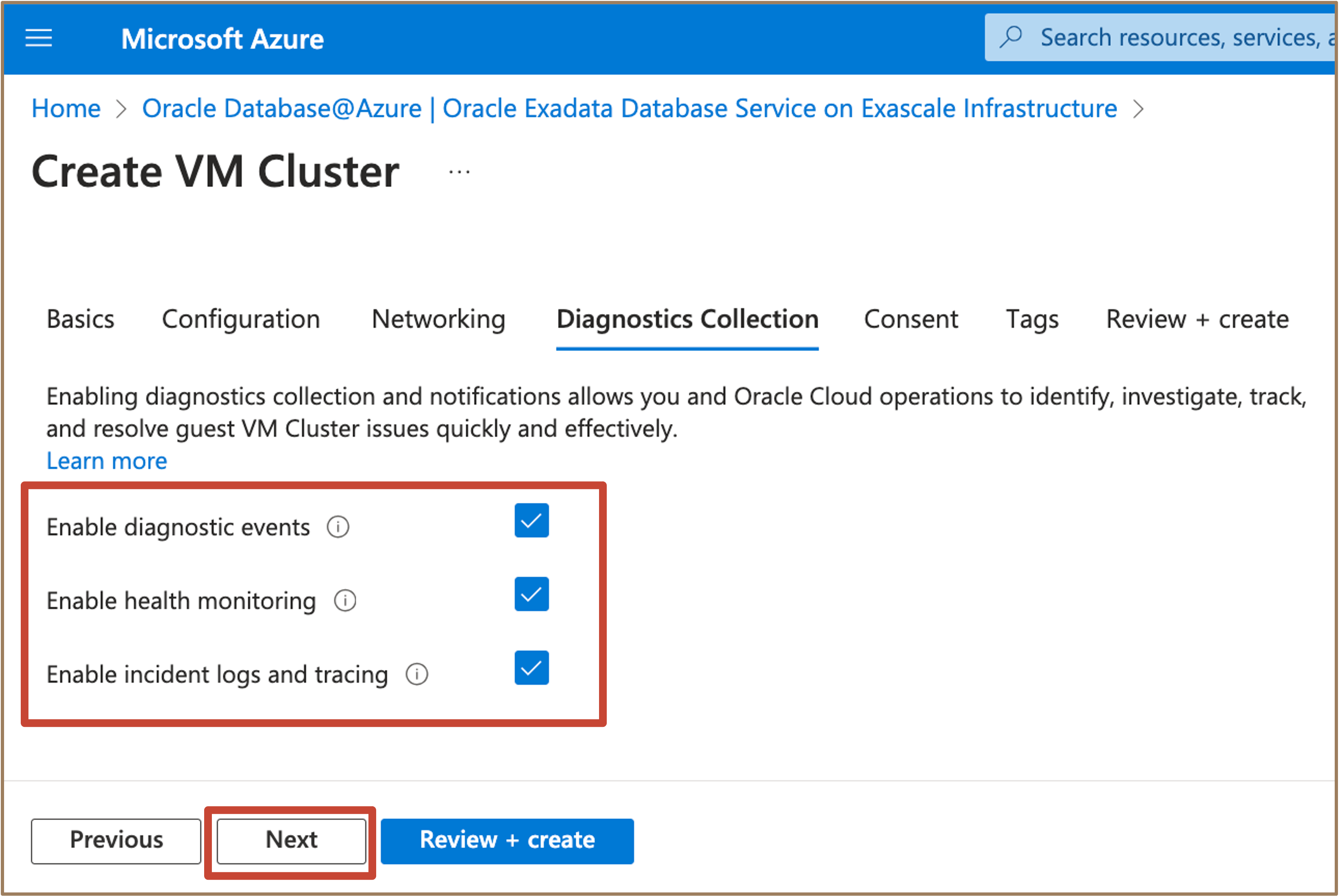
Task: Uncheck Enable diagnostic events checkbox
Action: point(532,521)
